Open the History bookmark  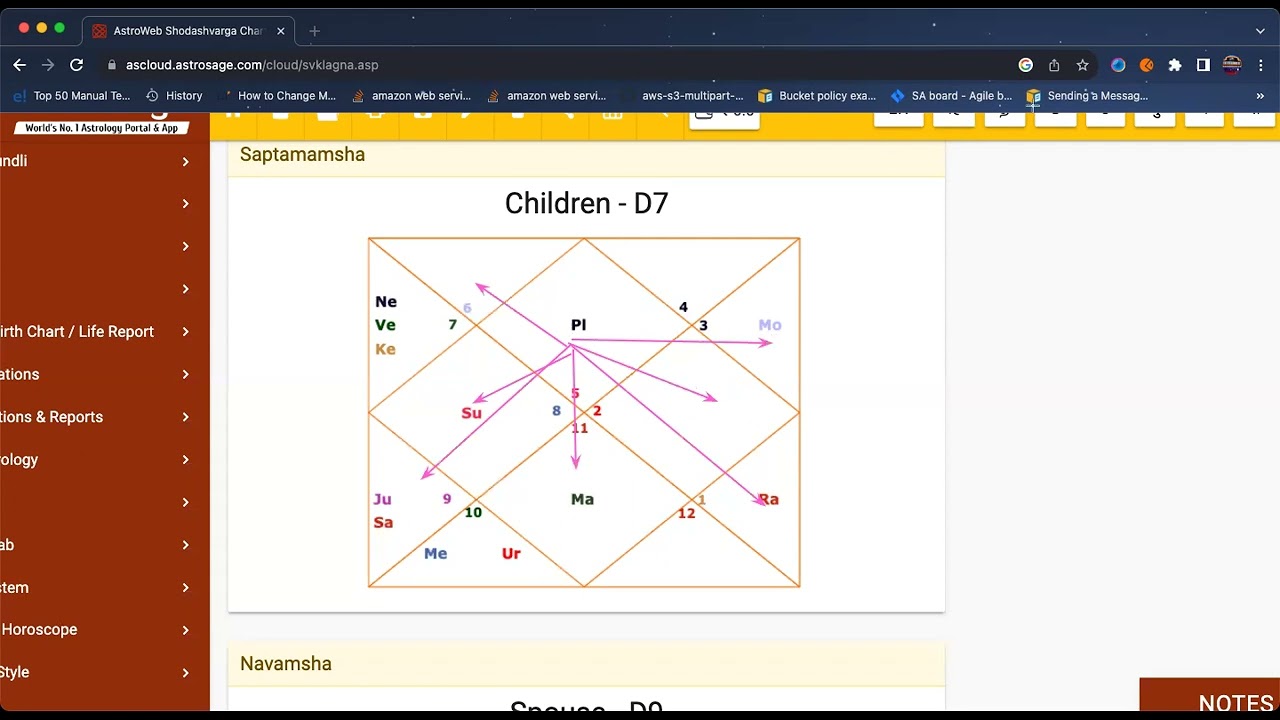[x=174, y=96]
